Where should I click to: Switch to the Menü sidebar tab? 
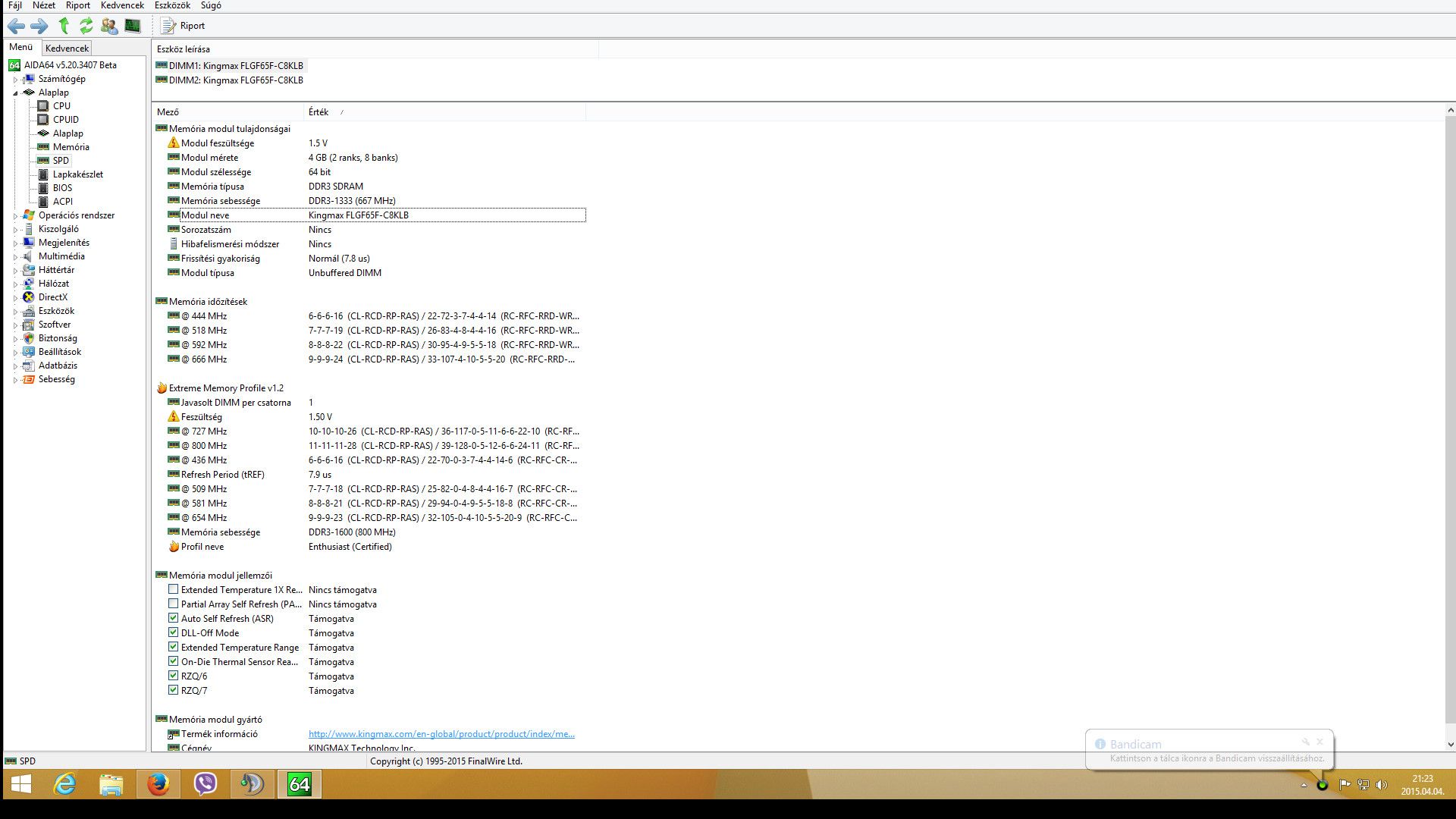(21, 47)
